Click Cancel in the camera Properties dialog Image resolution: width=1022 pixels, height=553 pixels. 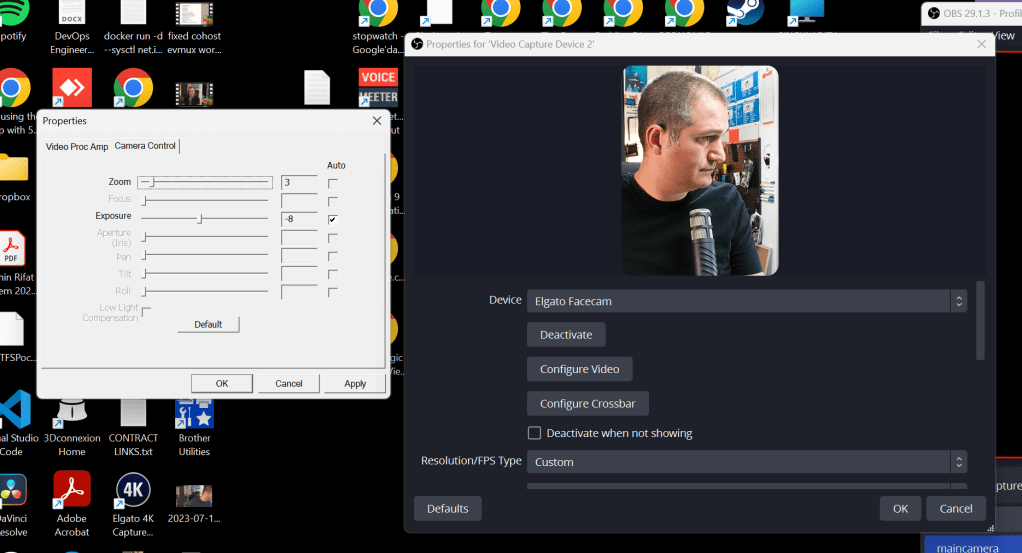(x=289, y=383)
